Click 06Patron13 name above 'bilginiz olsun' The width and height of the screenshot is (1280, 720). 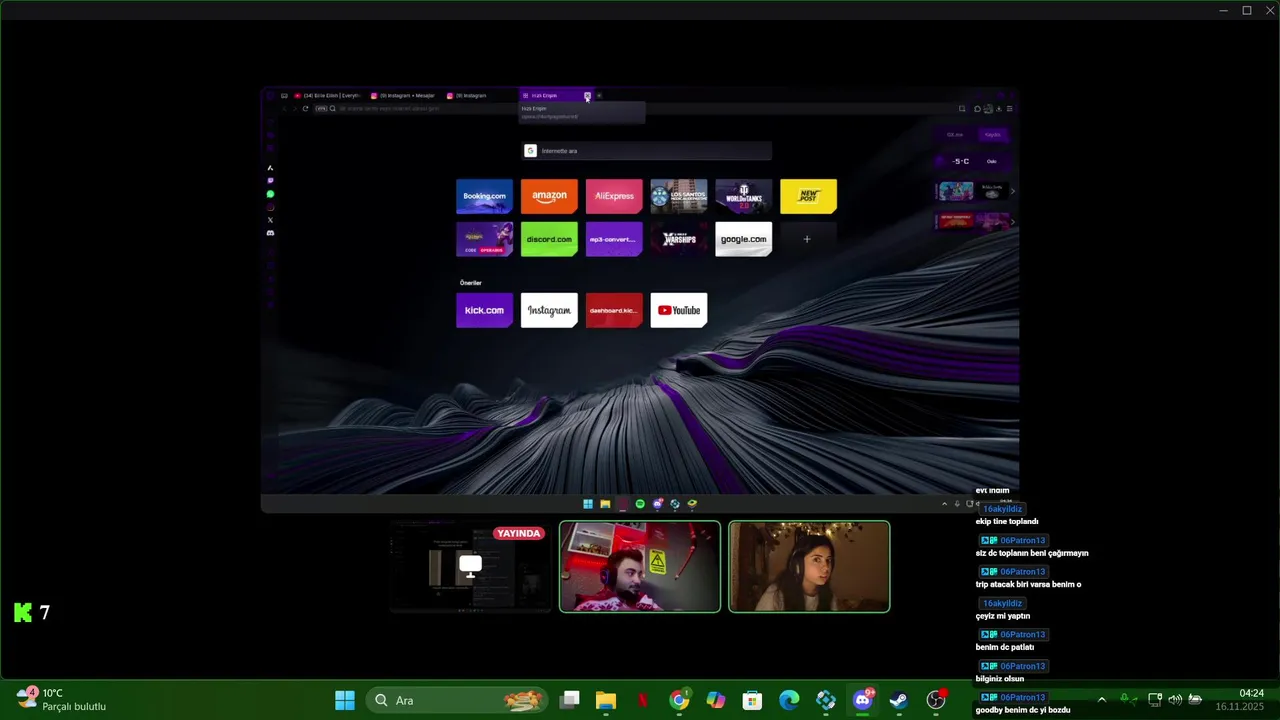[x=1013, y=666]
